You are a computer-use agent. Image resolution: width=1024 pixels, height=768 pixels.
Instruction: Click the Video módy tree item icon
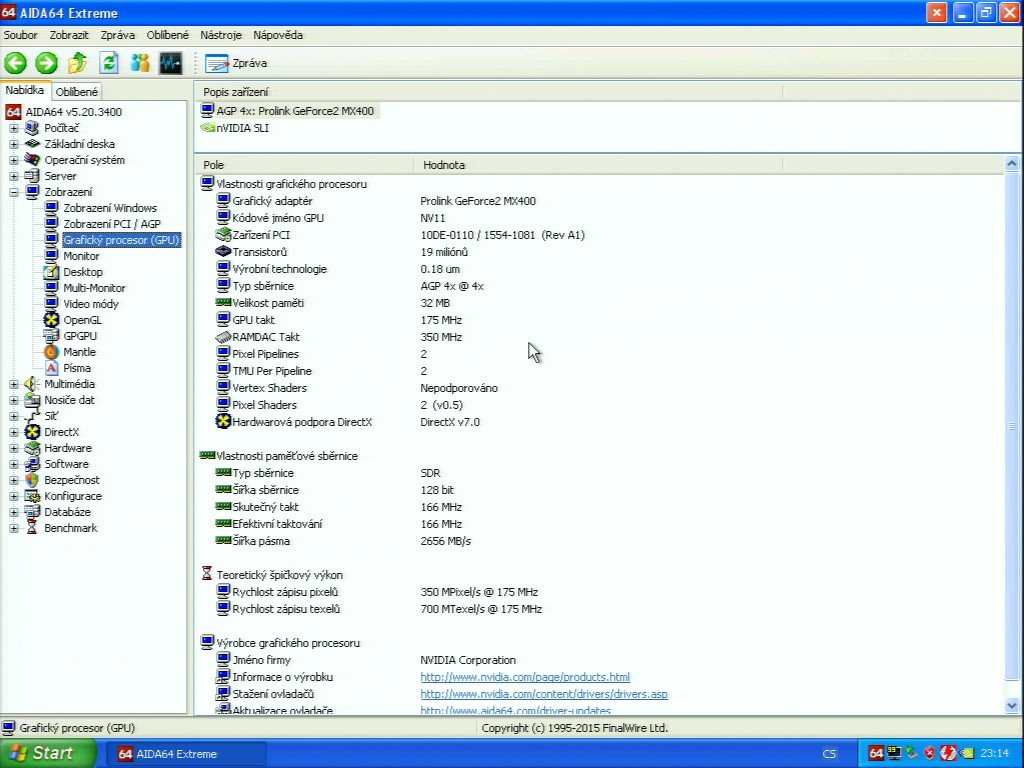point(51,304)
